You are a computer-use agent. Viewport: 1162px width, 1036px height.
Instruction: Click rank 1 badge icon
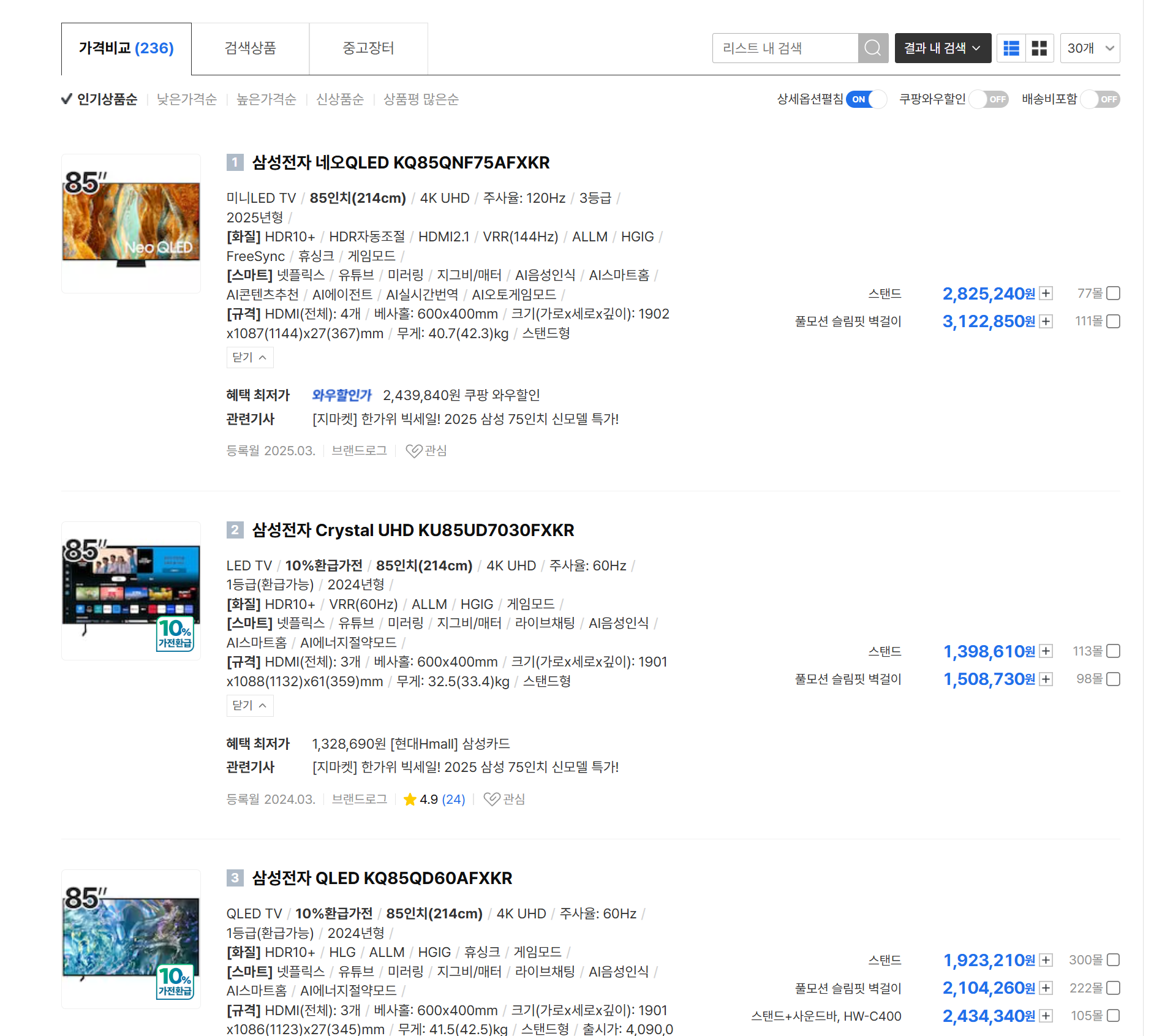pos(235,162)
